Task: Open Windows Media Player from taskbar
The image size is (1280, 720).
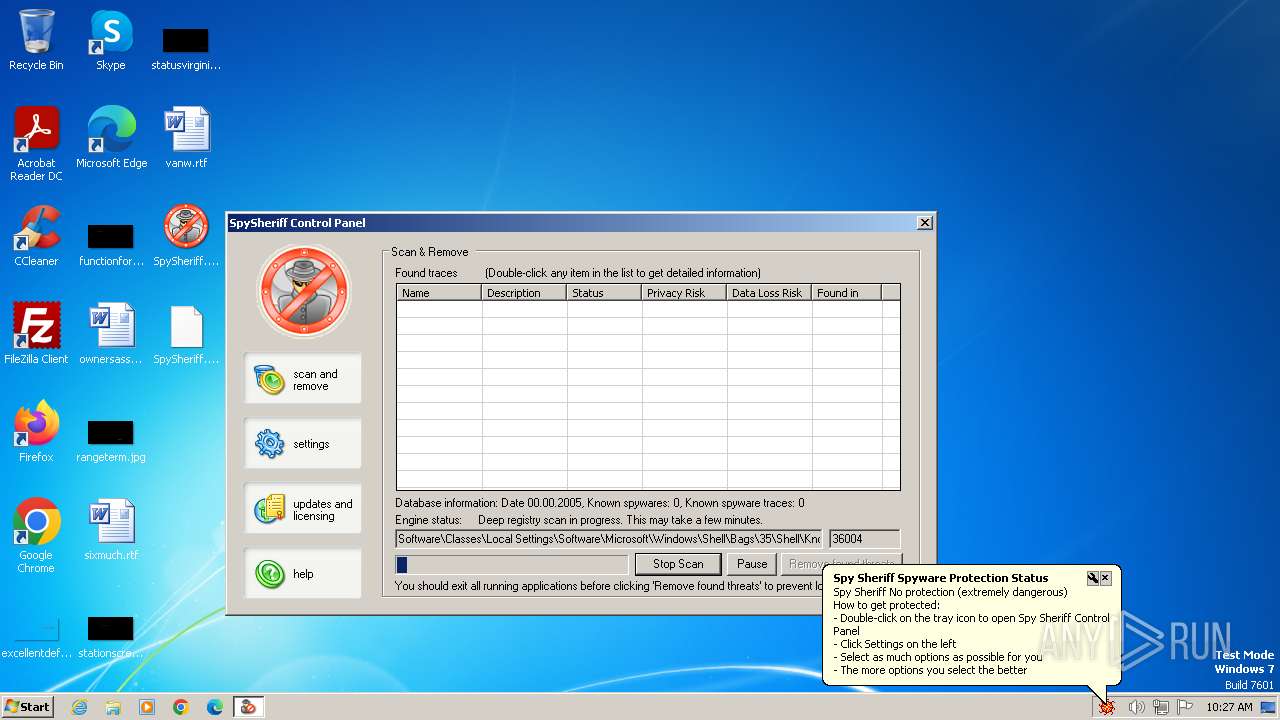Action: pyautogui.click(x=147, y=707)
